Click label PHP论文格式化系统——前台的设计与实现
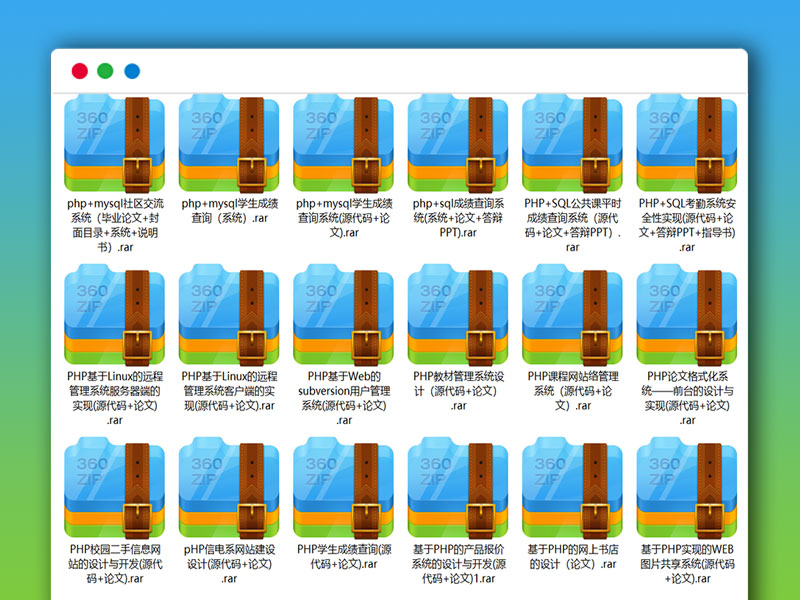The width and height of the screenshot is (800, 600). point(687,398)
